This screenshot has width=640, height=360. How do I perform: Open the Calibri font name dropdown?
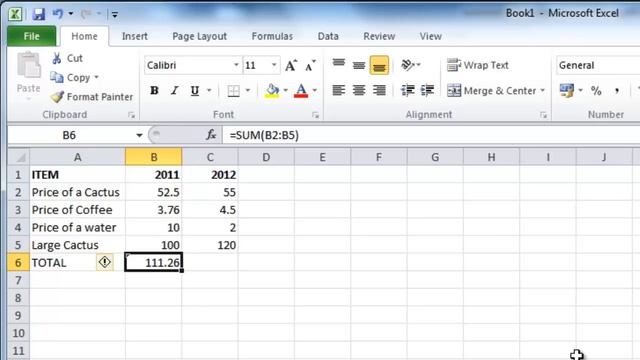pyautogui.click(x=236, y=65)
